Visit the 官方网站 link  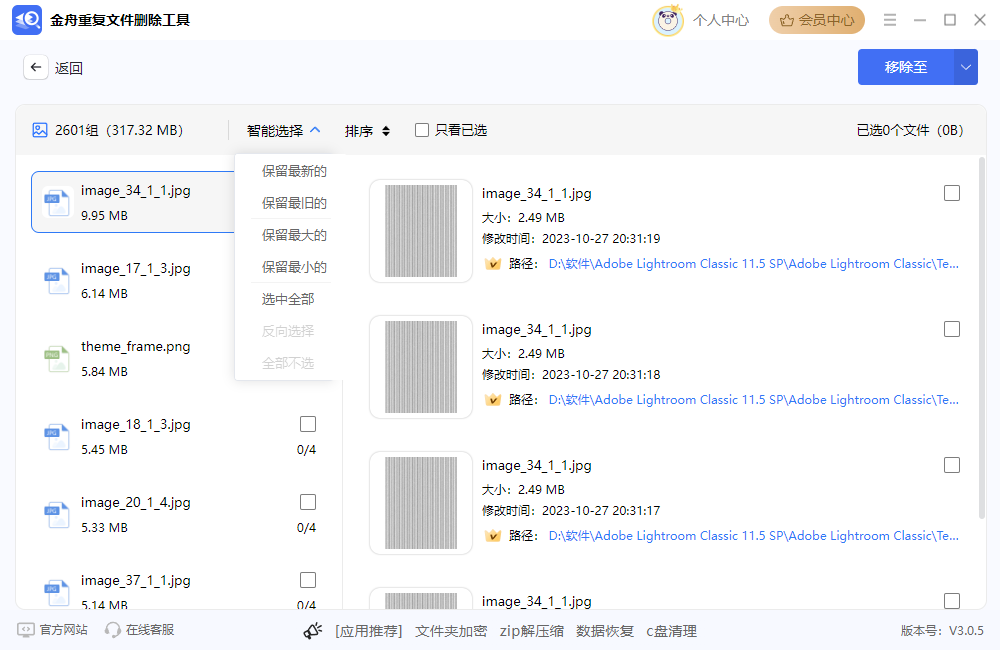coord(64,630)
